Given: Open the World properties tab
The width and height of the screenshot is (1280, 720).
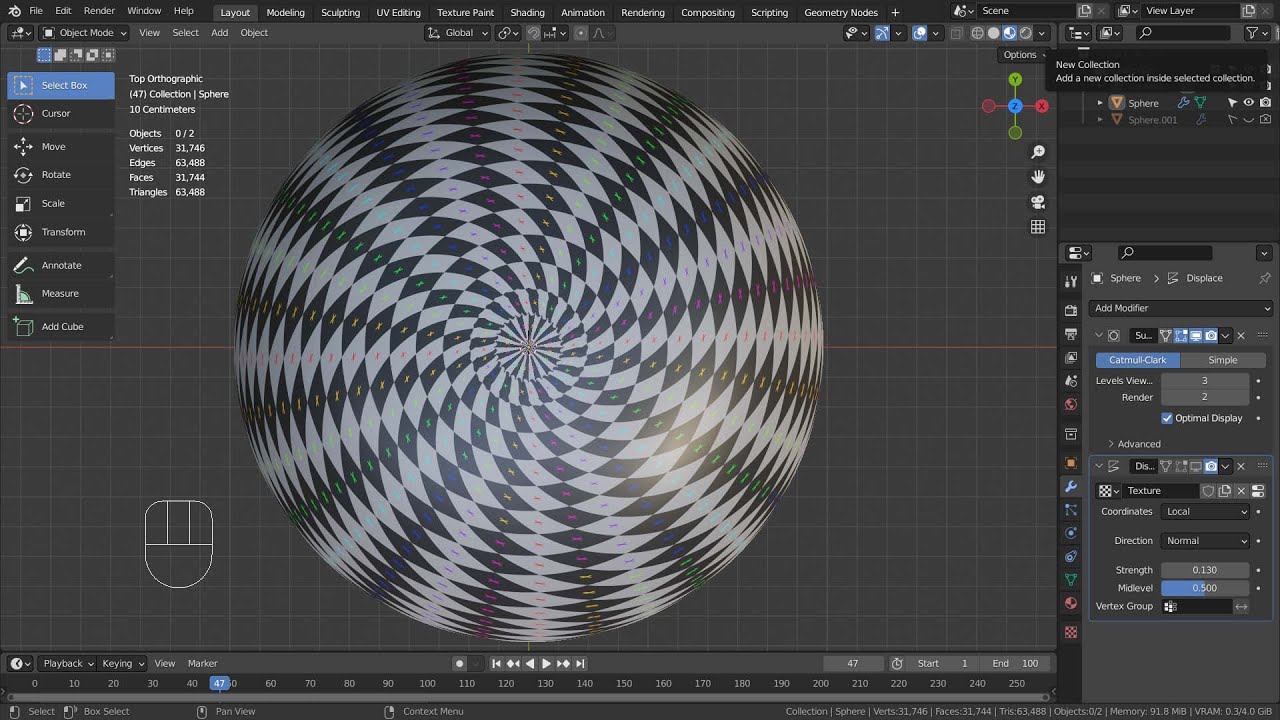Looking at the screenshot, I should pos(1071,405).
